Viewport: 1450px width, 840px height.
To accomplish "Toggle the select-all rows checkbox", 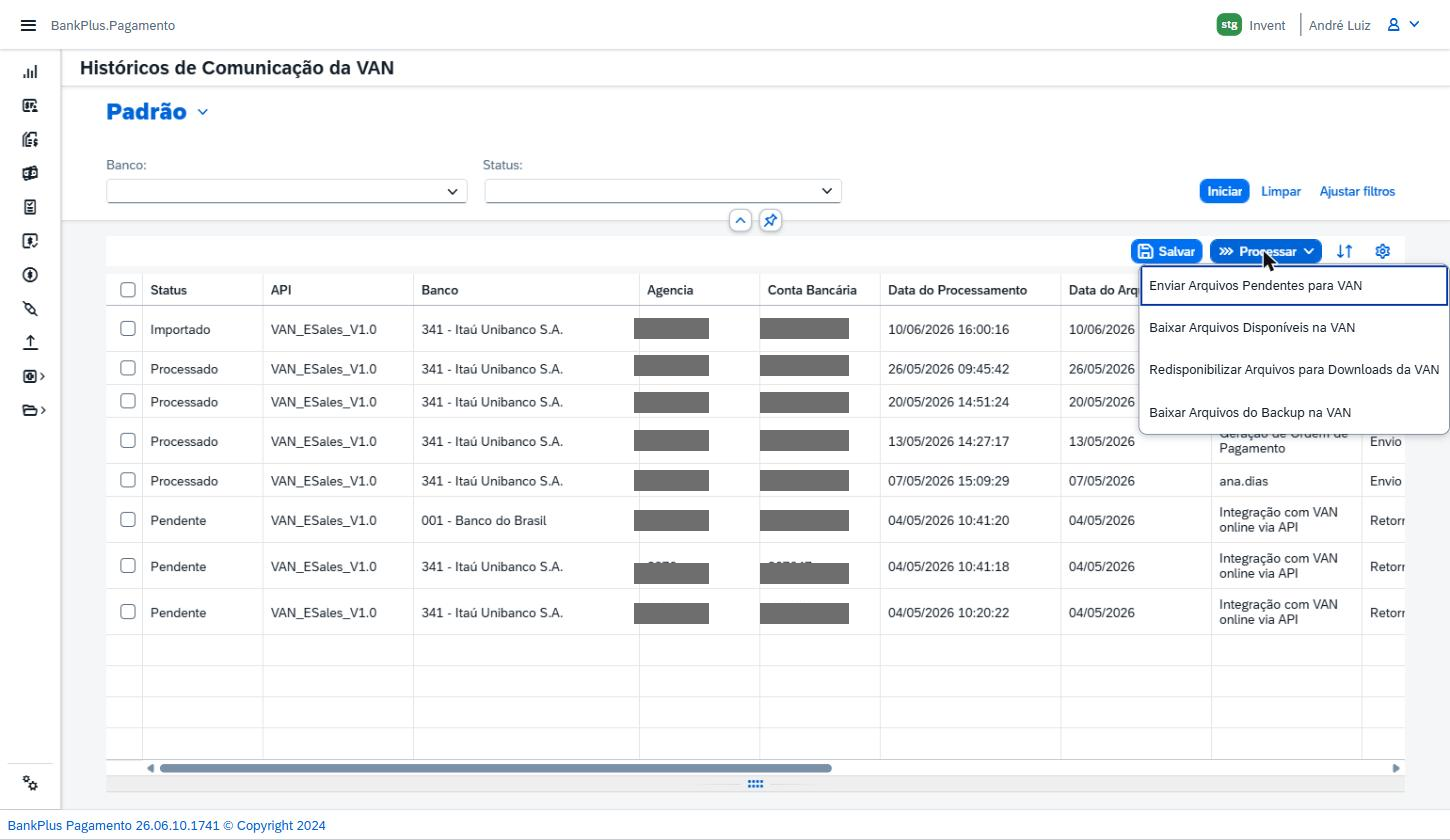I will 128,290.
